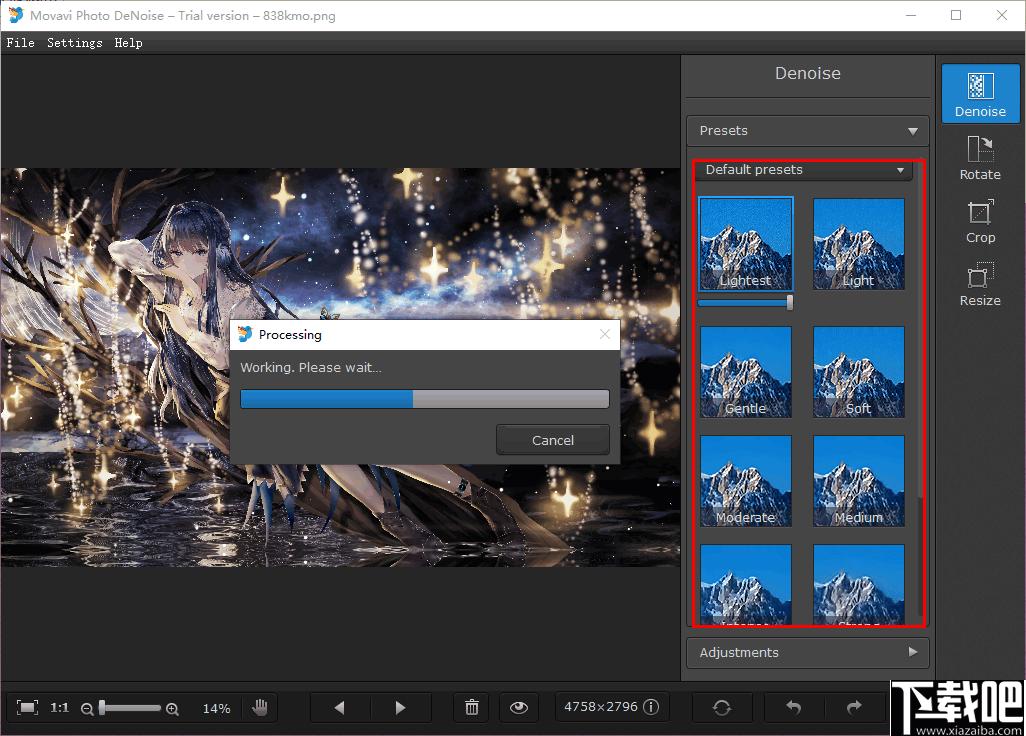Show image info for 4758×2796
Image resolution: width=1026 pixels, height=736 pixels.
pyautogui.click(x=651, y=707)
